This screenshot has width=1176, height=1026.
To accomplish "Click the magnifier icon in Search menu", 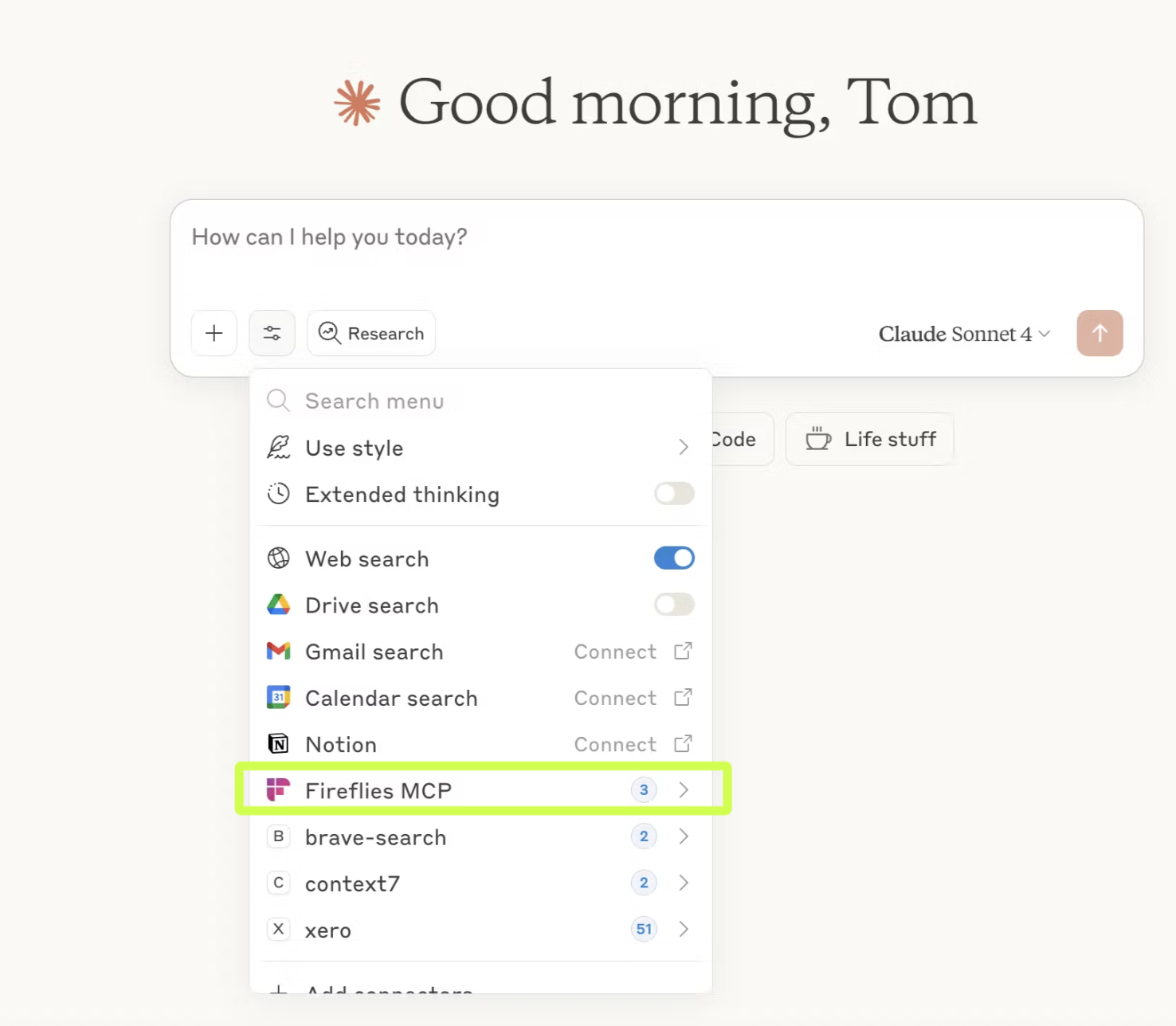I will (x=278, y=401).
